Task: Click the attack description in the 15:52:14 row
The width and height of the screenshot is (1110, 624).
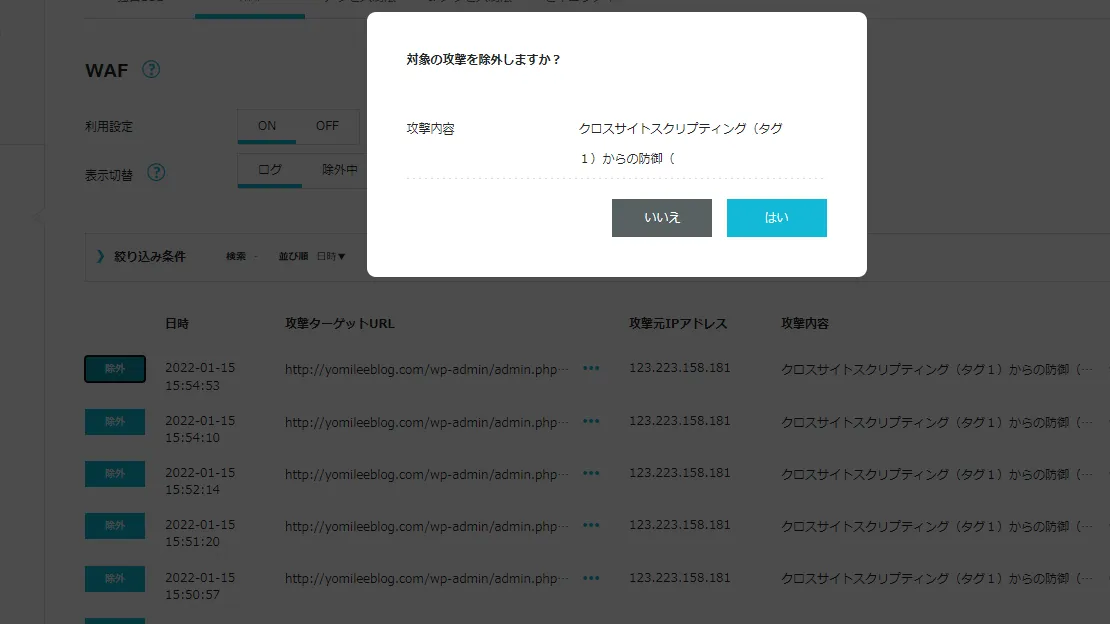Action: [x=936, y=474]
